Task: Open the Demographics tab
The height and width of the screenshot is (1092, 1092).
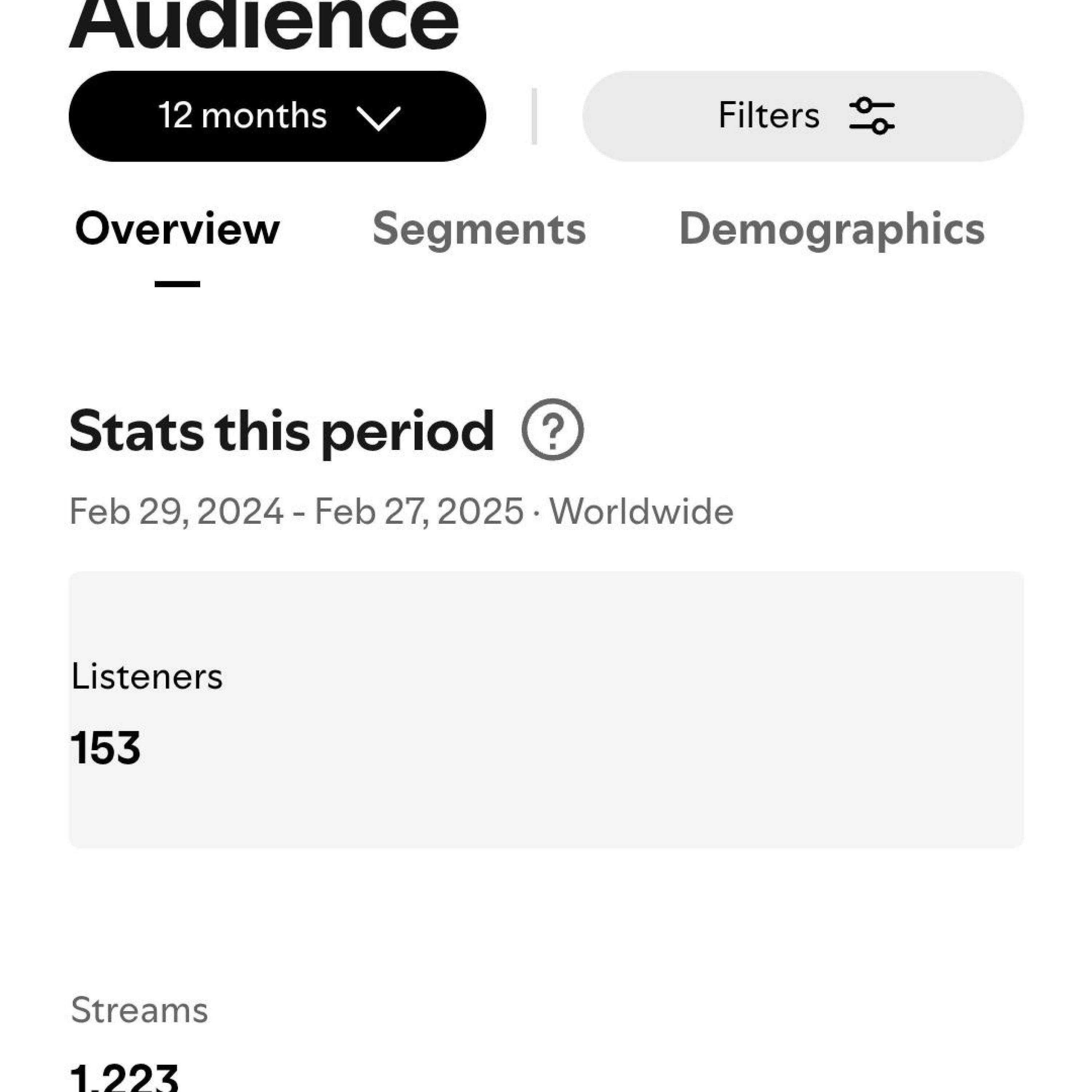Action: [x=831, y=229]
